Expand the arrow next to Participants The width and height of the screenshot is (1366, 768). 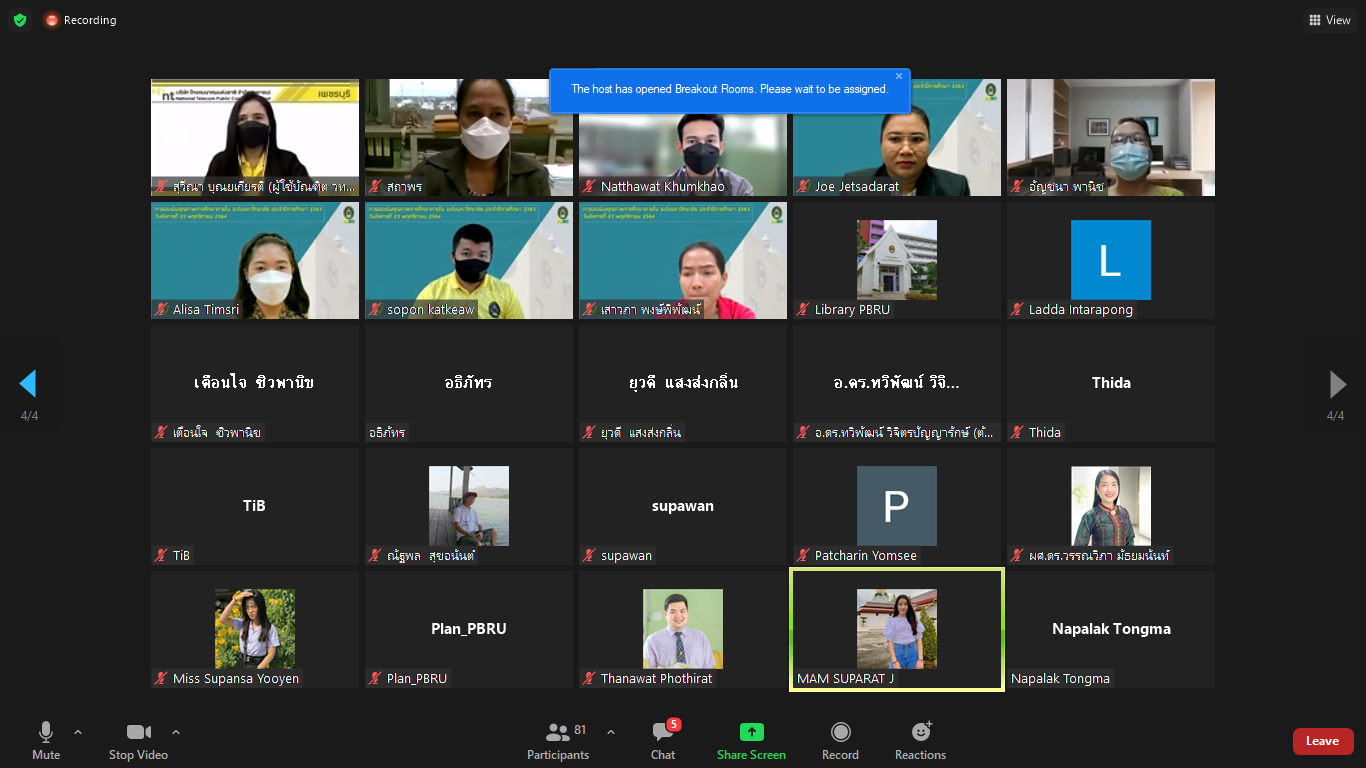611,732
